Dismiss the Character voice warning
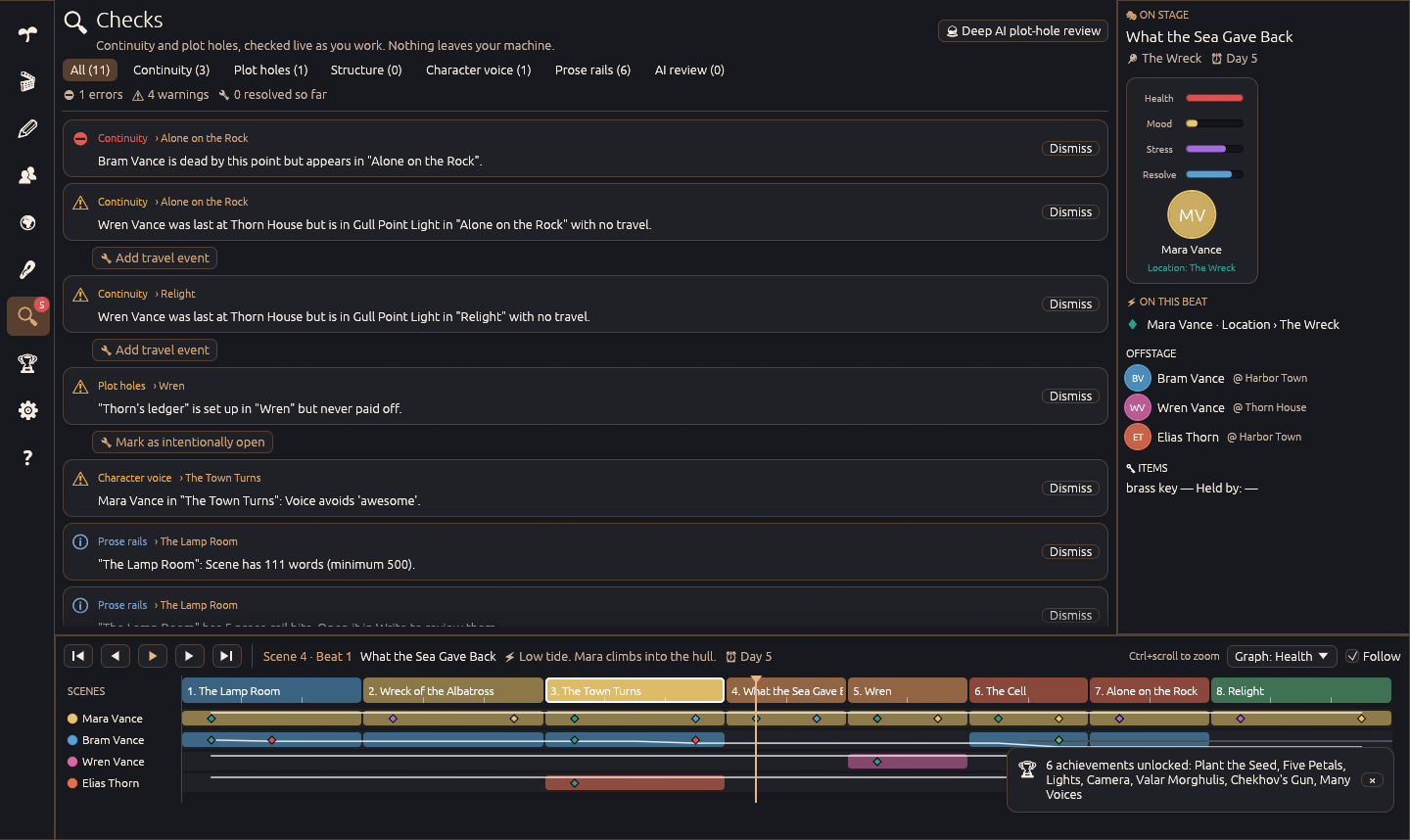The image size is (1410, 840). pyautogui.click(x=1070, y=489)
